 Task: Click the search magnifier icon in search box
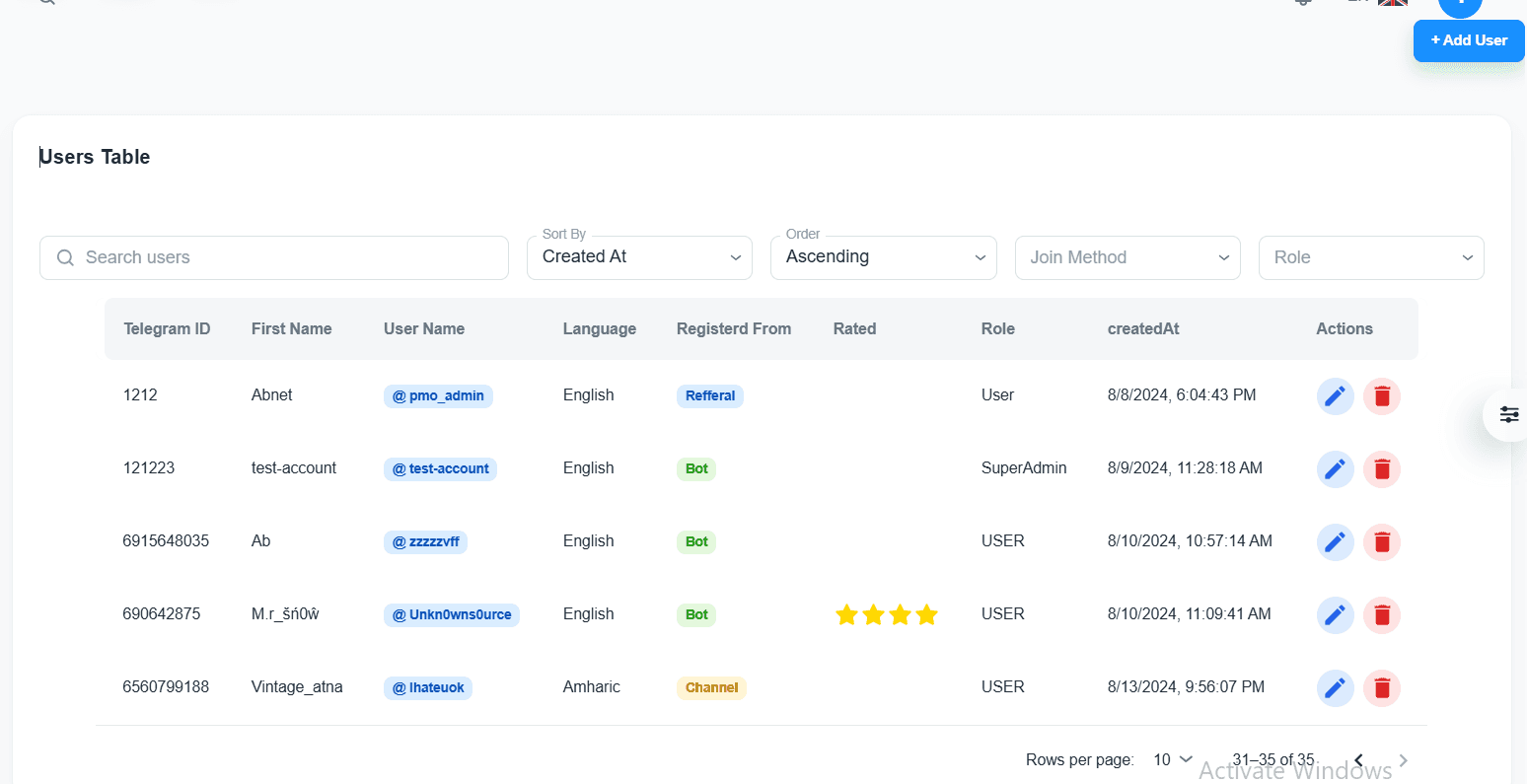pos(65,257)
